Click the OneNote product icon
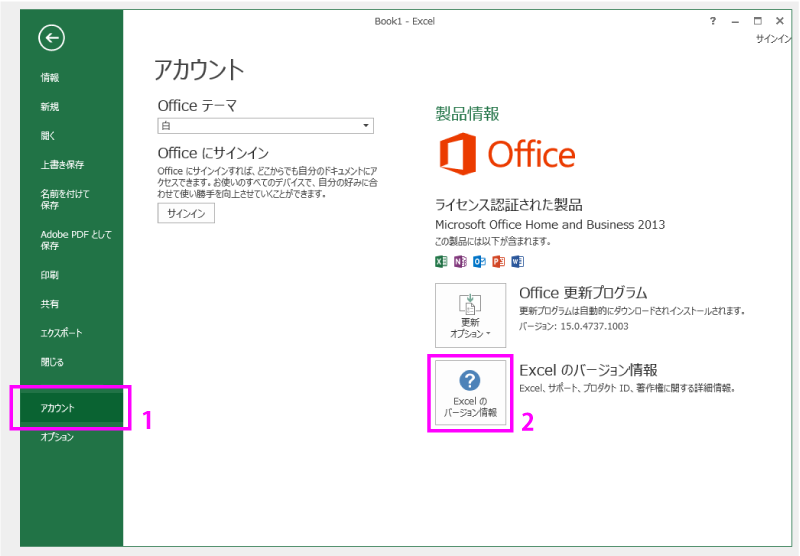 [x=460, y=262]
